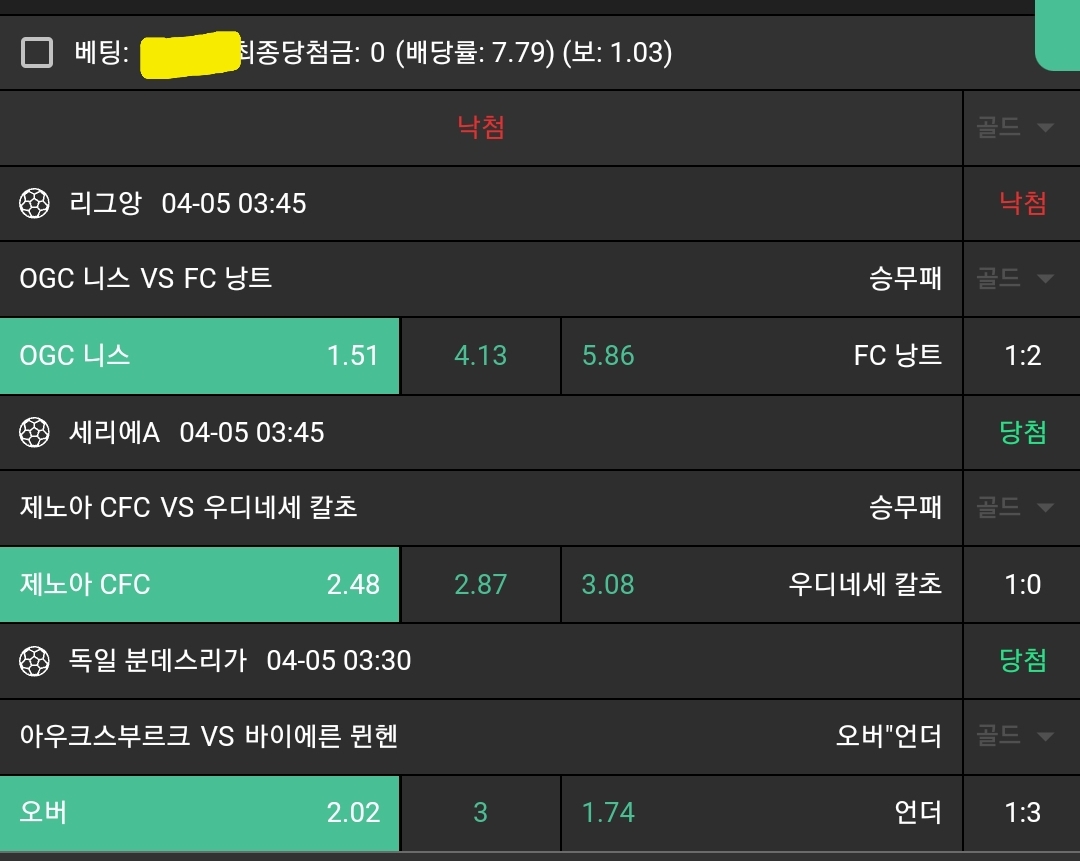The height and width of the screenshot is (861, 1080).
Task: Select the OGC 니스 win pick at 1.51
Action: [x=200, y=356]
